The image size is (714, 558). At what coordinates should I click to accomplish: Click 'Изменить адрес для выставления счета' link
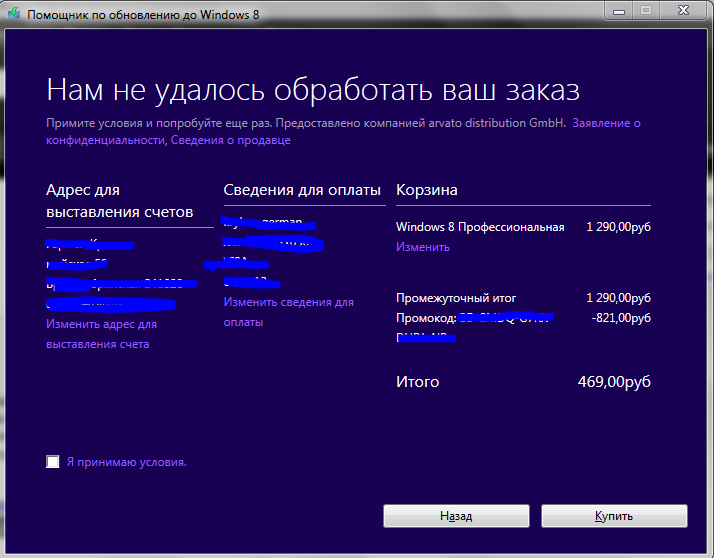point(101,334)
